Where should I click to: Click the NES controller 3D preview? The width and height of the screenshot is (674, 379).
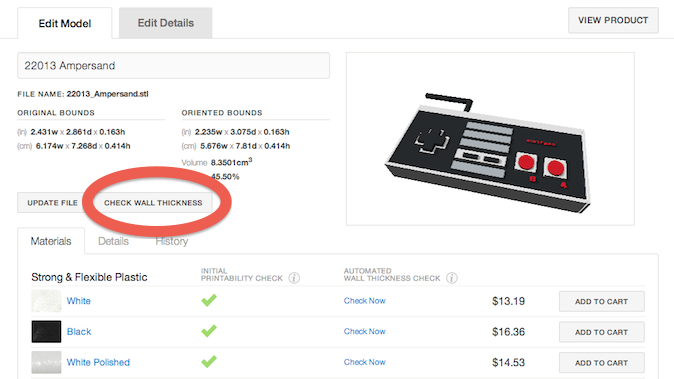(490, 139)
